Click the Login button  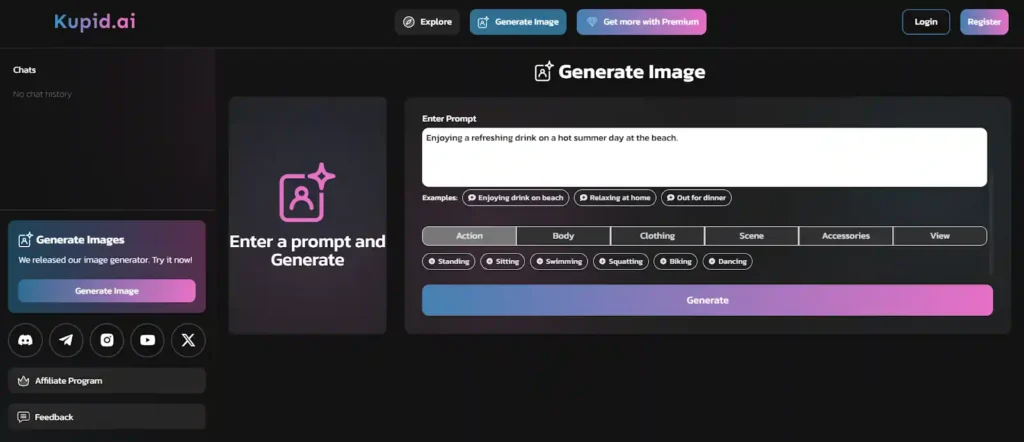926,22
